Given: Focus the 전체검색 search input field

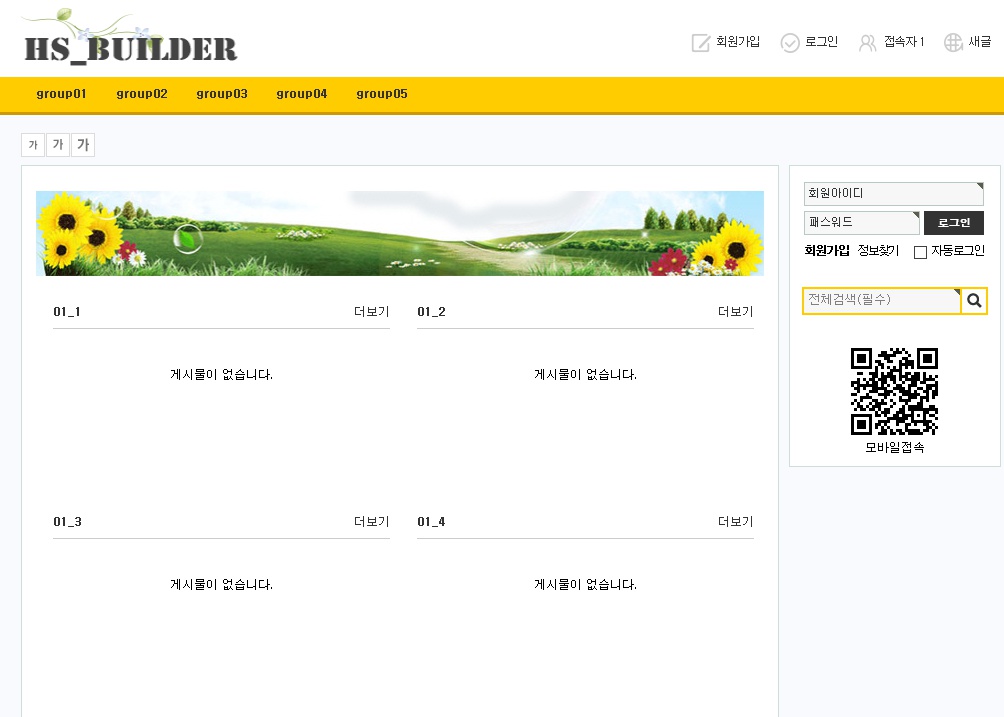Looking at the screenshot, I should click(881, 300).
